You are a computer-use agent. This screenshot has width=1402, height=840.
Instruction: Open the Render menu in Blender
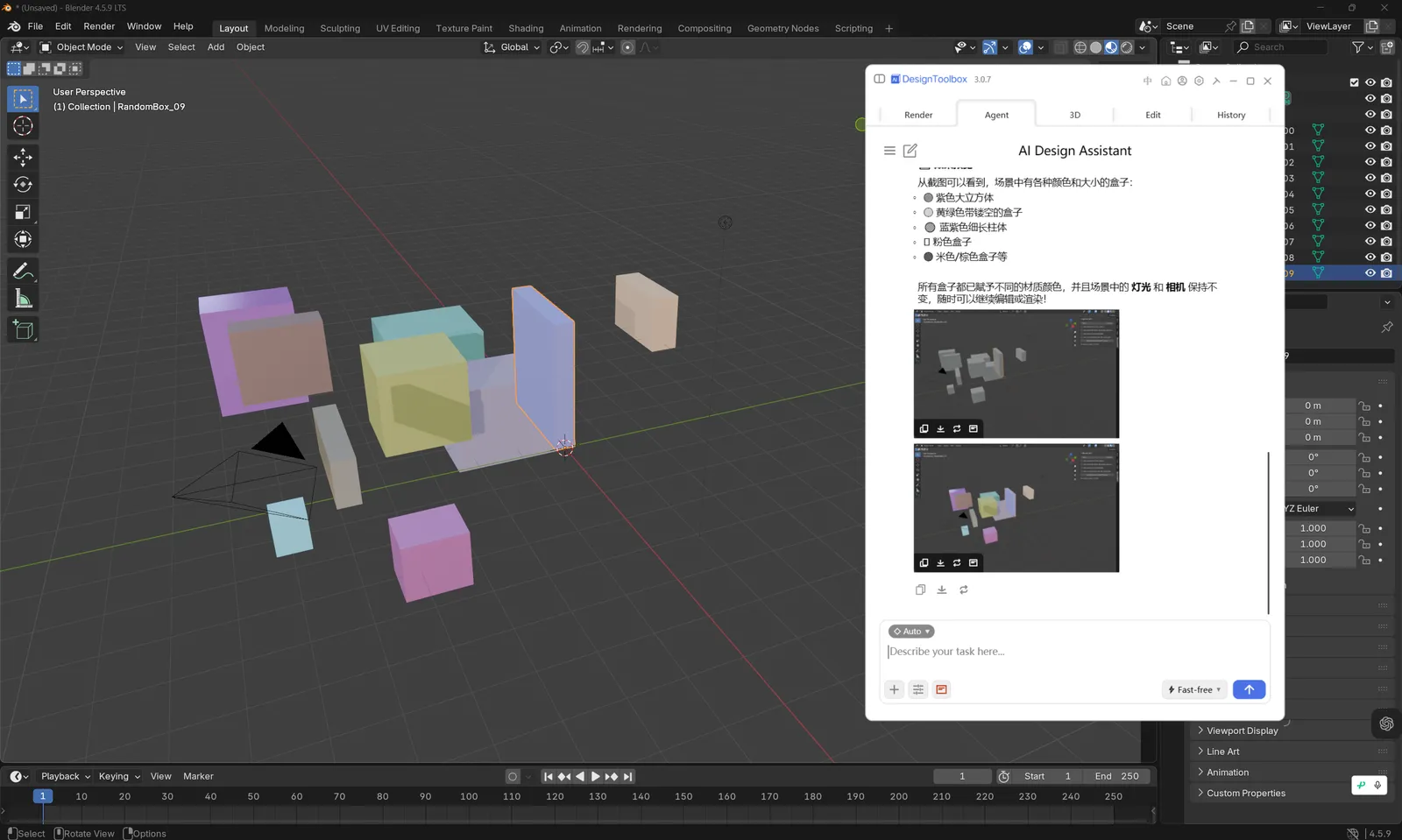click(99, 26)
